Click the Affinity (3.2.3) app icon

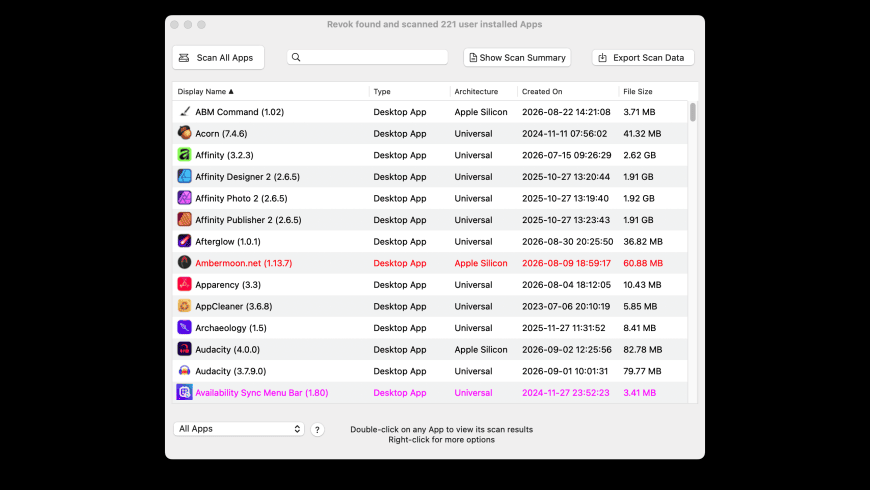184,155
